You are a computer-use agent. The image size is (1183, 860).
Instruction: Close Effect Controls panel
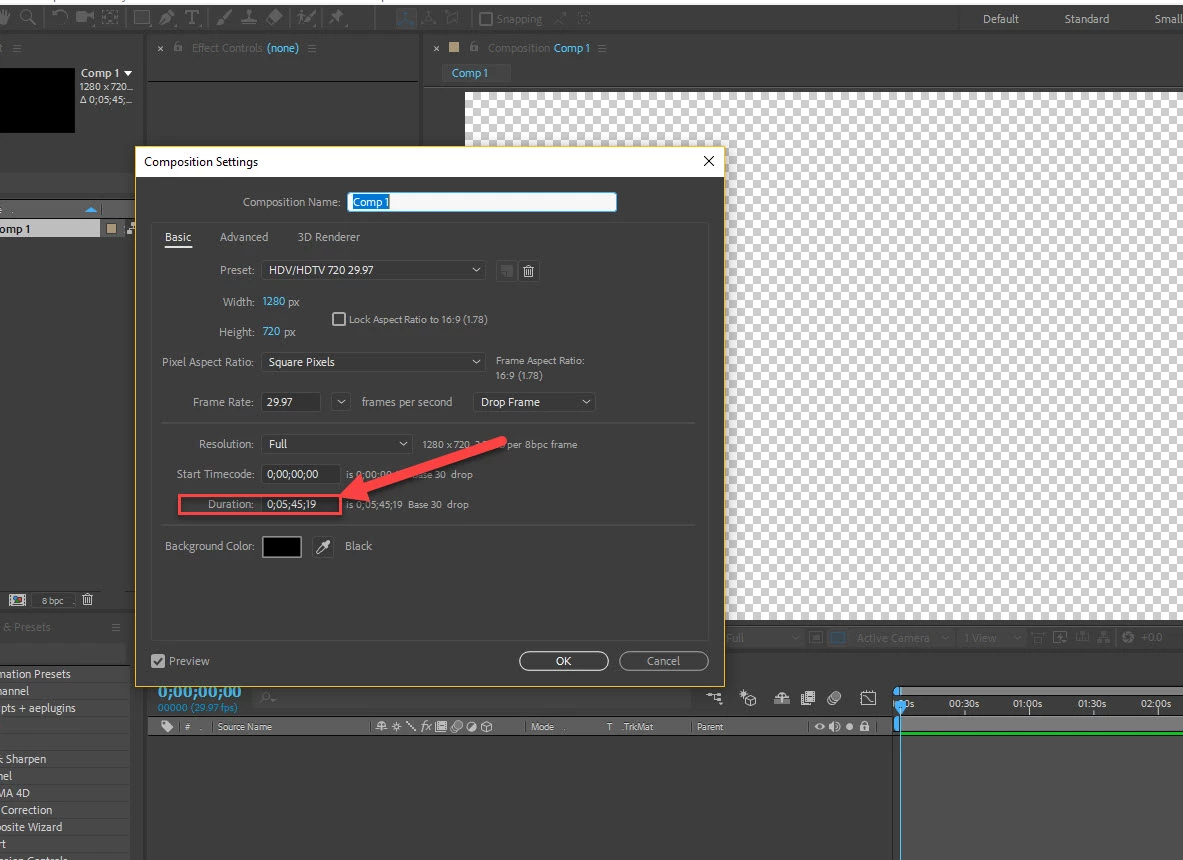tap(161, 48)
